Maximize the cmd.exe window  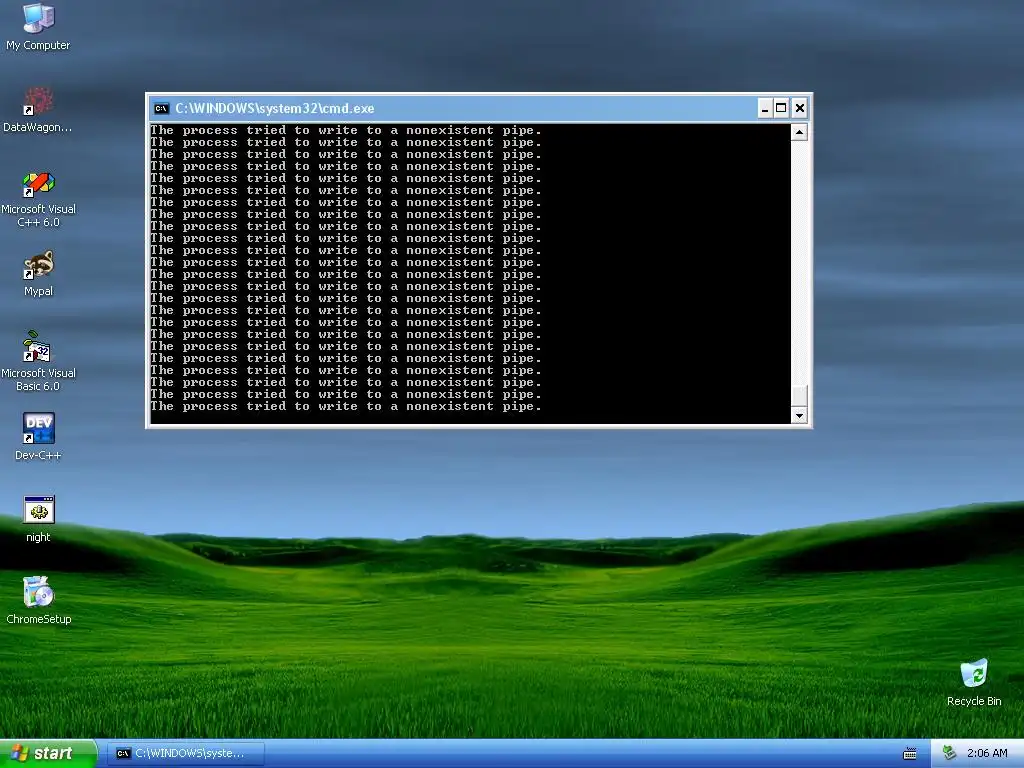click(781, 108)
